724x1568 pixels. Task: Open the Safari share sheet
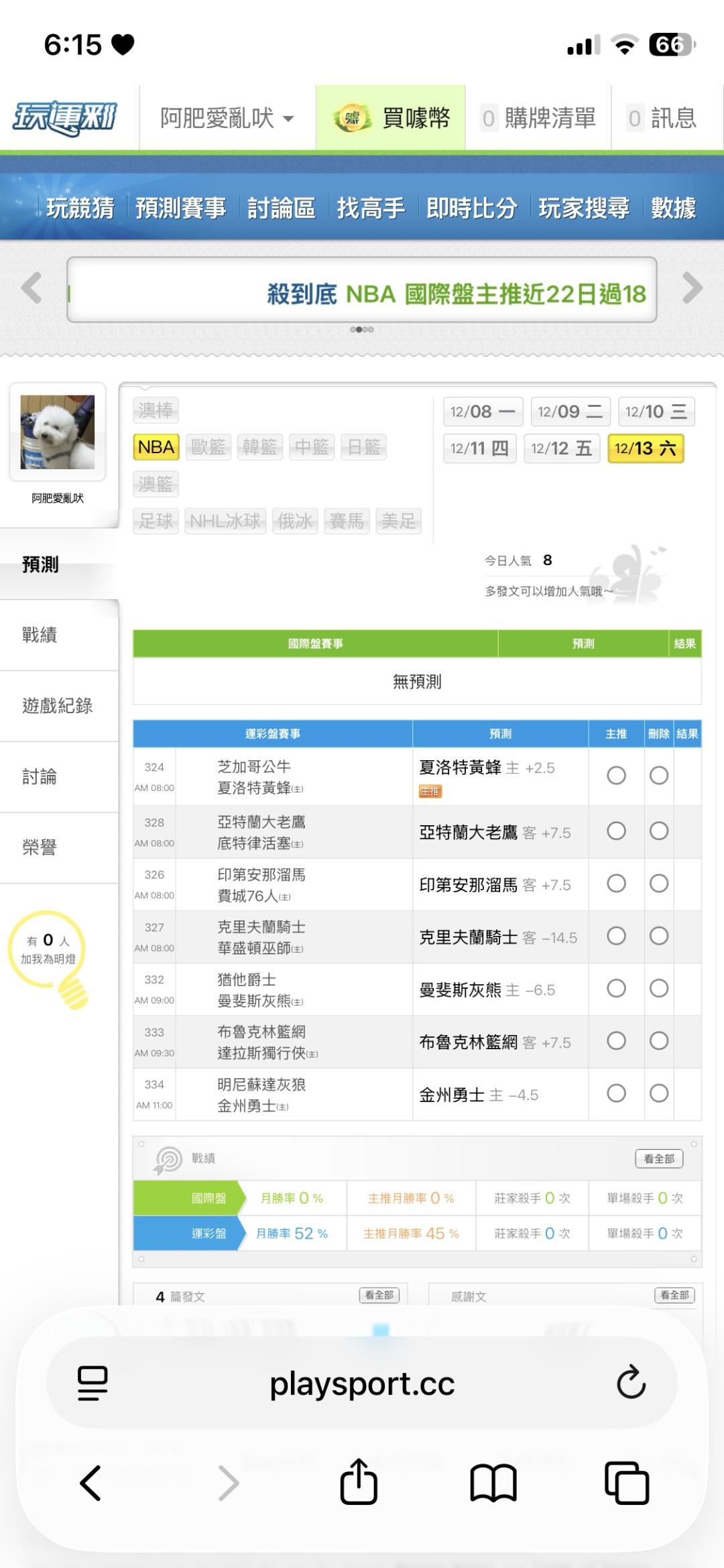pos(359,1482)
